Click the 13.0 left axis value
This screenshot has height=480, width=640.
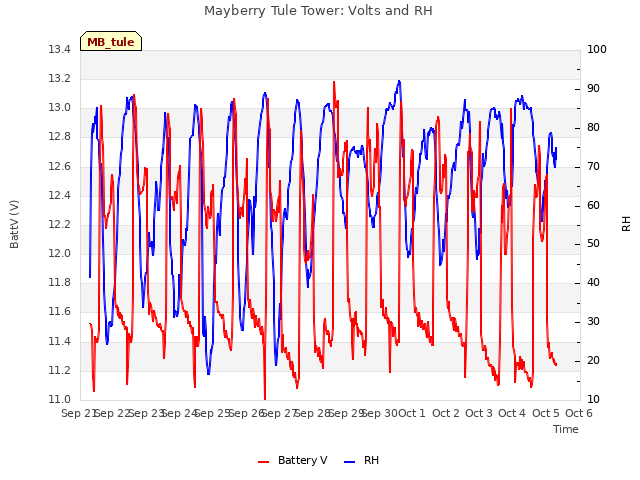pos(60,108)
